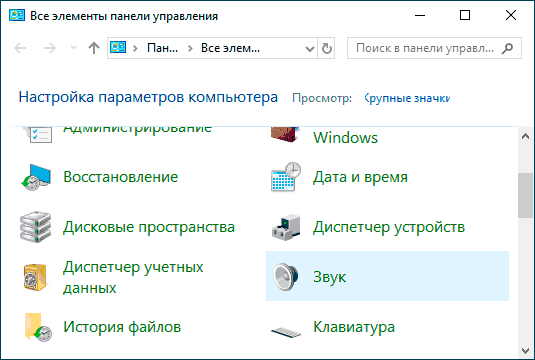Open the Диспетчер учетных данных safe icon
The image size is (535, 360).
[x=35, y=277]
